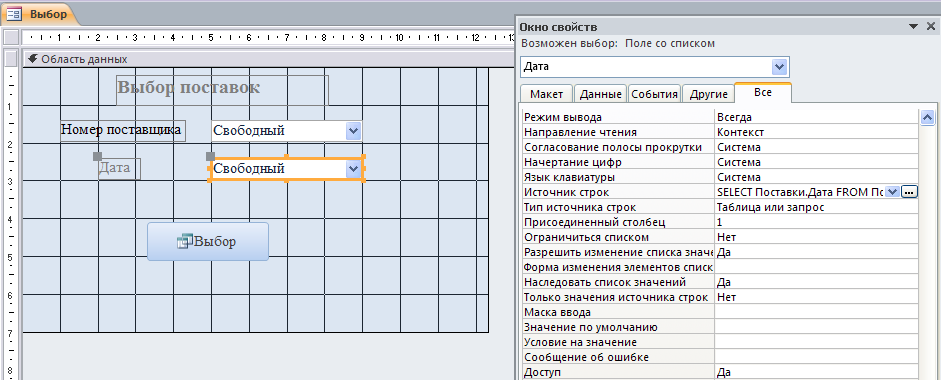Select the Область данных section bar
941x380 pixels.
click(268, 59)
